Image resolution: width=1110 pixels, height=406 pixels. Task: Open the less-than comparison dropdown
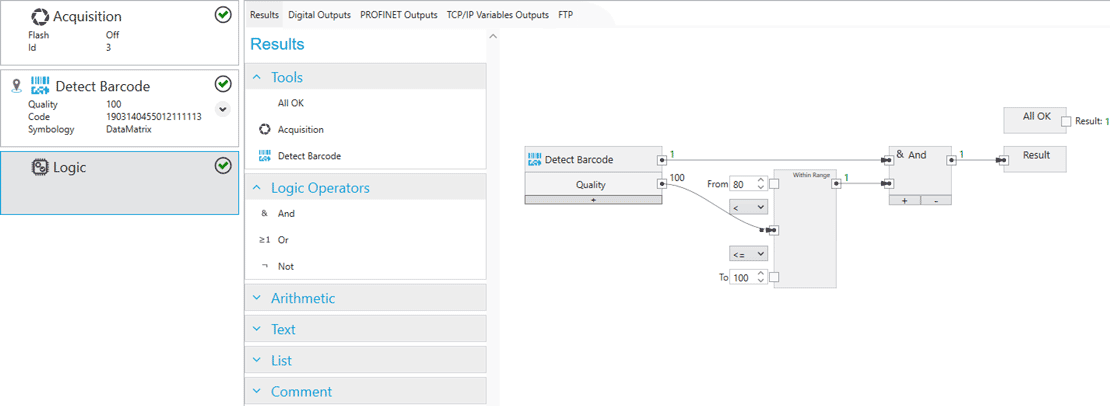click(x=748, y=207)
